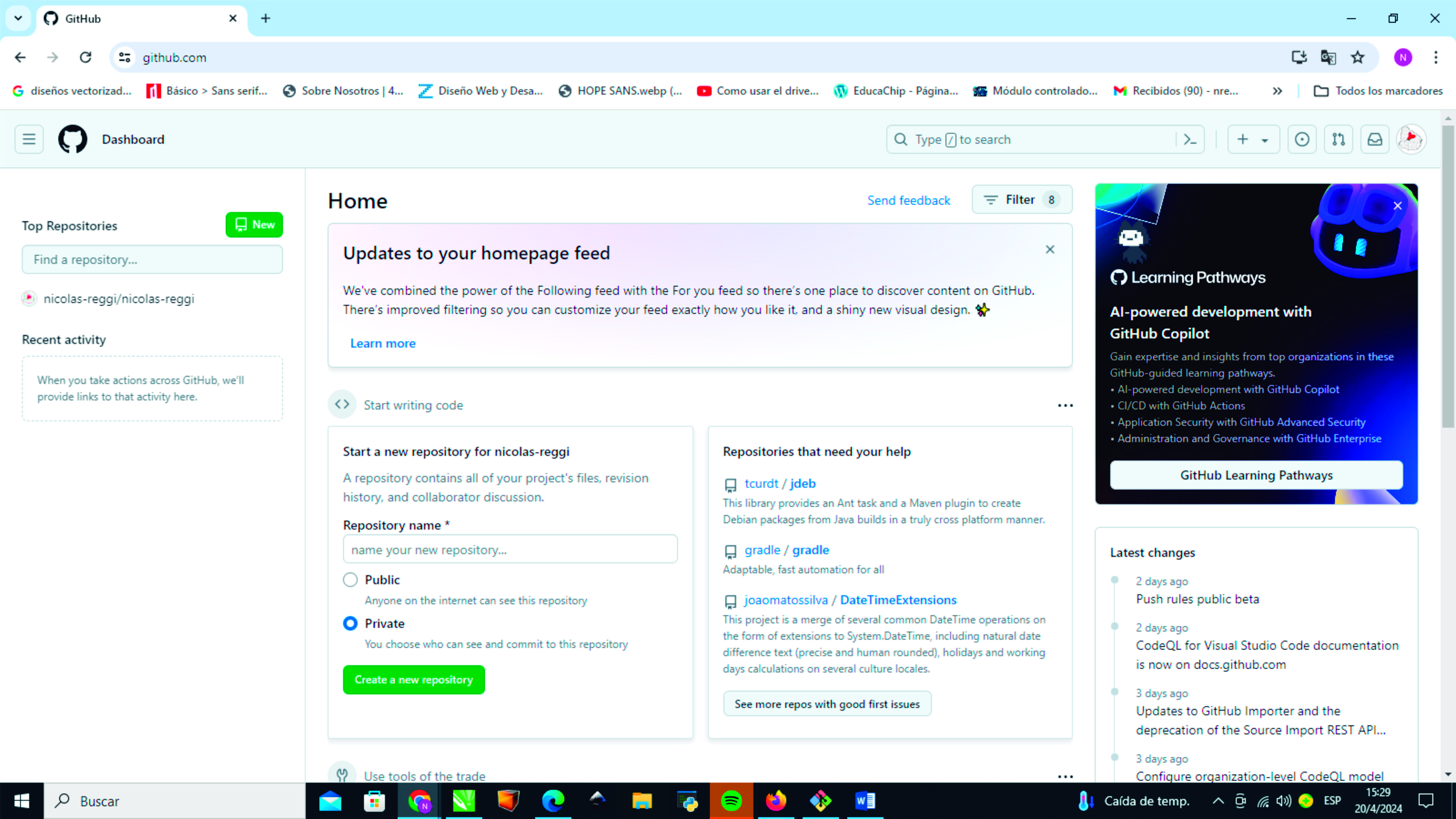
Task: Click the GitHub Octocat logo
Action: point(73,139)
